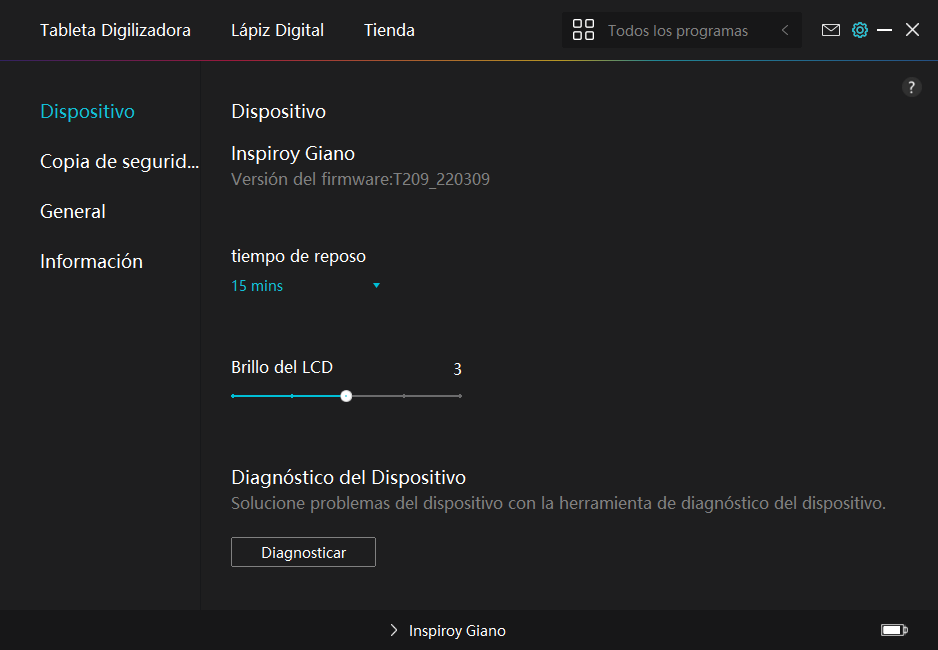Click the Brillo del LCD slider handle
This screenshot has height=650, width=938.
point(346,396)
